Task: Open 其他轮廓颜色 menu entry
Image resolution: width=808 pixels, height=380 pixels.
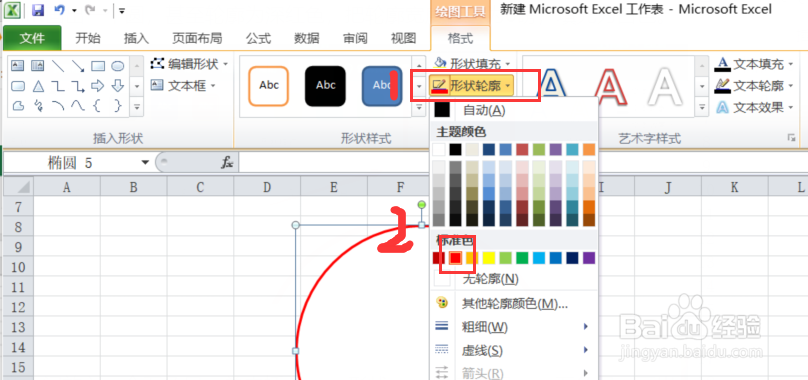Action: pos(514,303)
